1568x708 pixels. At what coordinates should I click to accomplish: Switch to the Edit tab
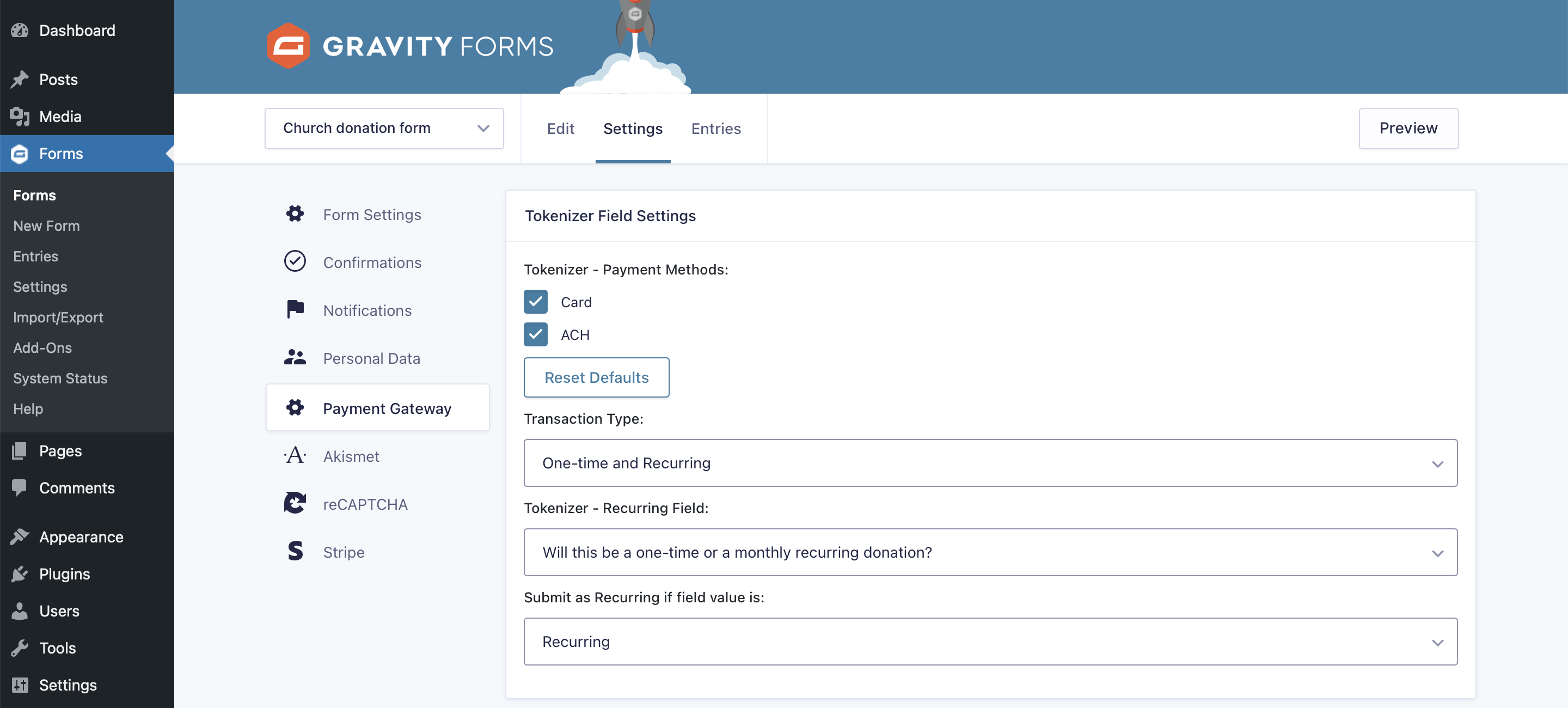[x=560, y=128]
